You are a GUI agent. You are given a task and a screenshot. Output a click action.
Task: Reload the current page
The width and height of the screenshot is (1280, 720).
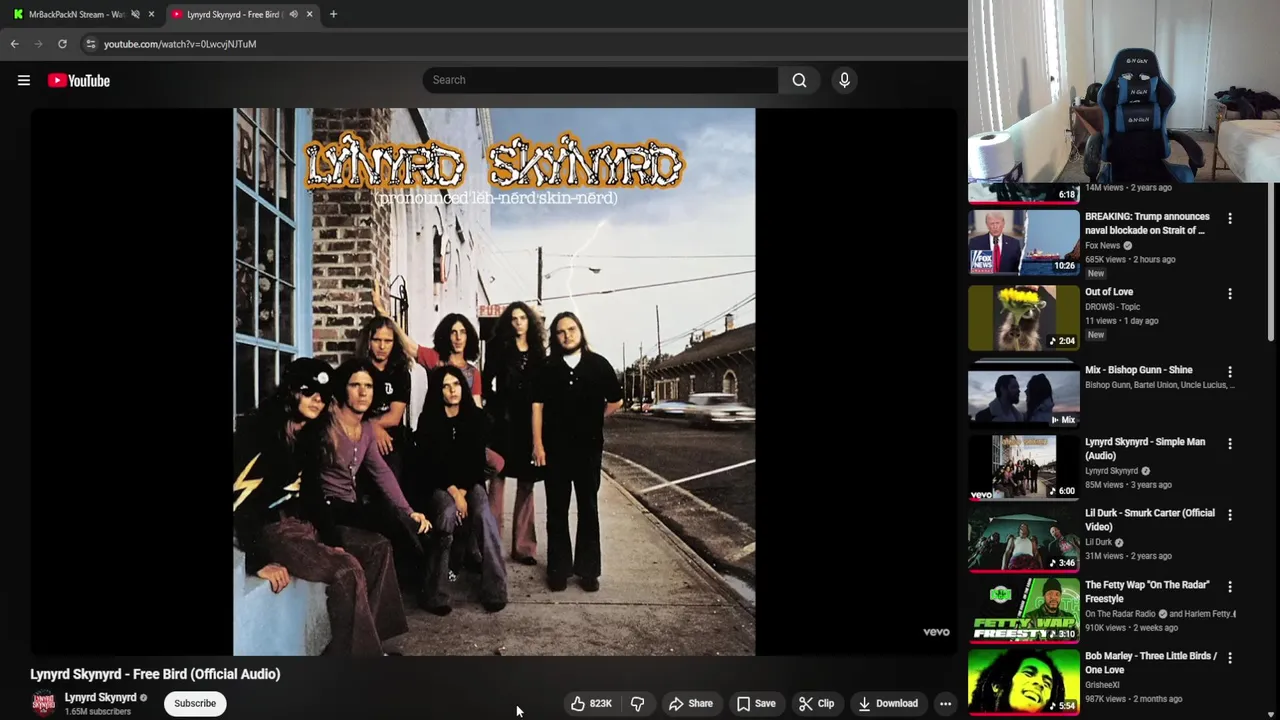[62, 44]
